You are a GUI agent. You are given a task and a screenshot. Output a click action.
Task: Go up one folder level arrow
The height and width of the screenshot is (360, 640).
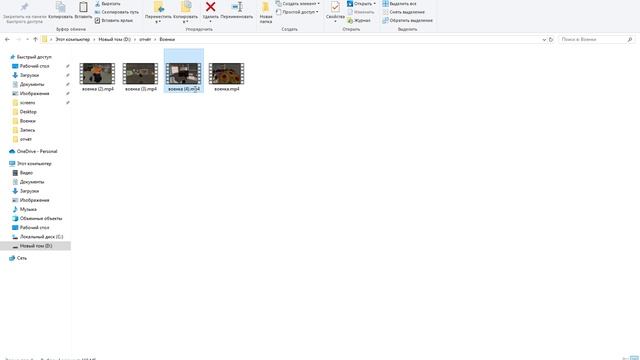click(x=36, y=40)
